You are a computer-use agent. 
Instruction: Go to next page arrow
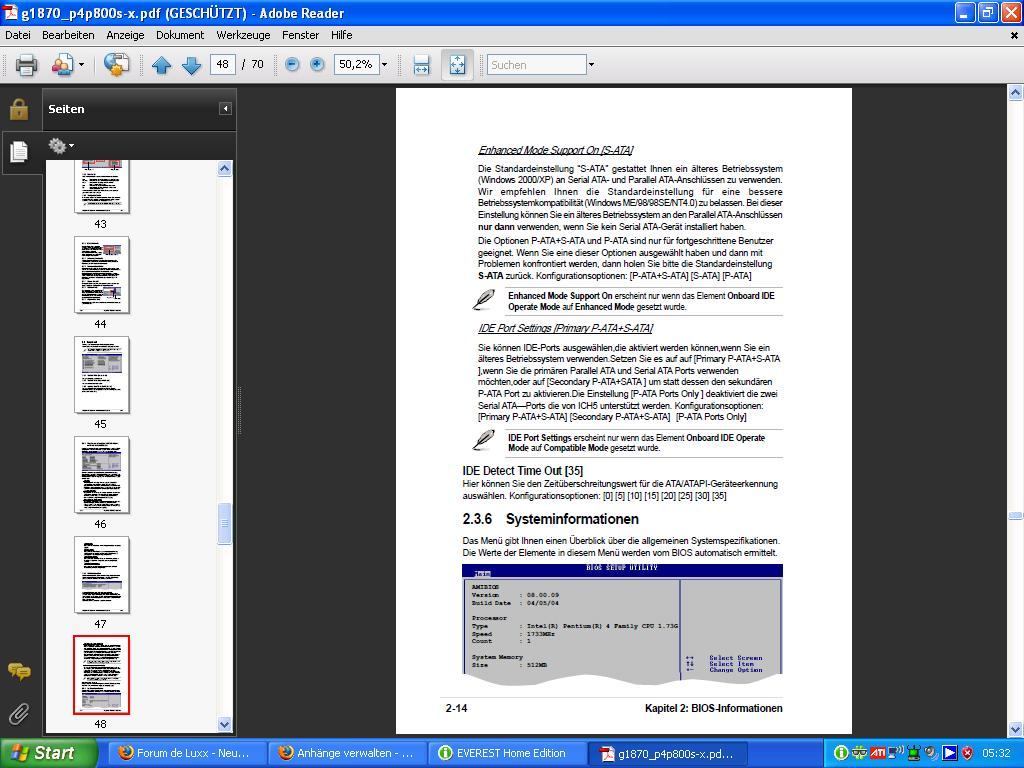[x=191, y=65]
